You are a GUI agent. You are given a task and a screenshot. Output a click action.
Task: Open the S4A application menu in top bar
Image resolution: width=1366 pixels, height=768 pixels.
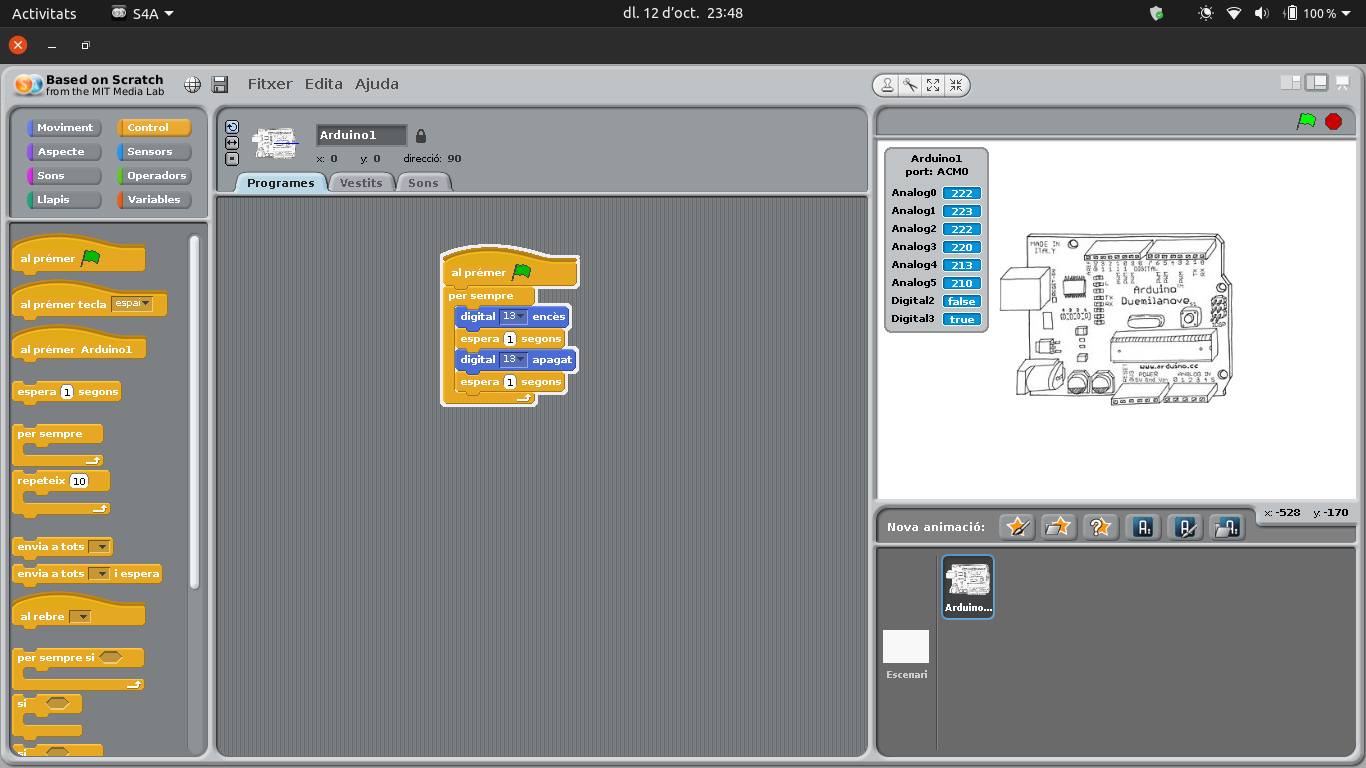[142, 13]
